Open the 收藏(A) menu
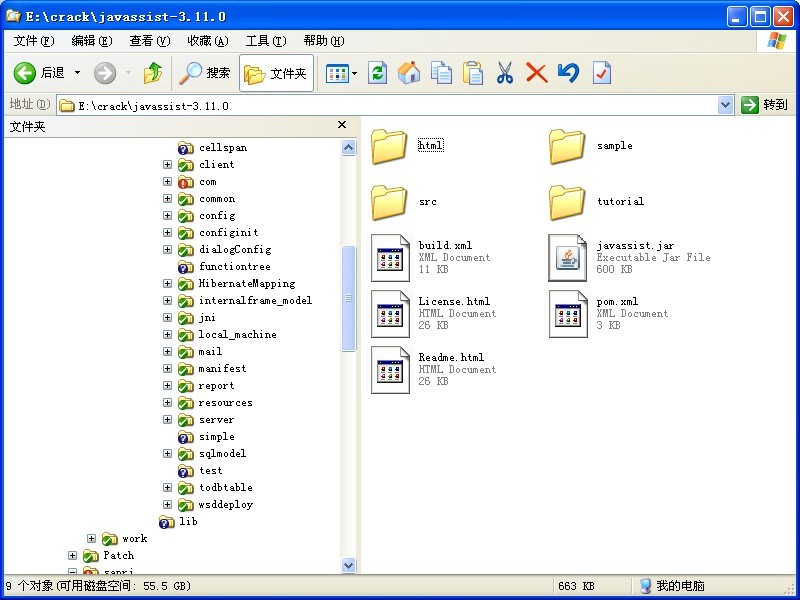Screen dimensions: 800x600 208,41
